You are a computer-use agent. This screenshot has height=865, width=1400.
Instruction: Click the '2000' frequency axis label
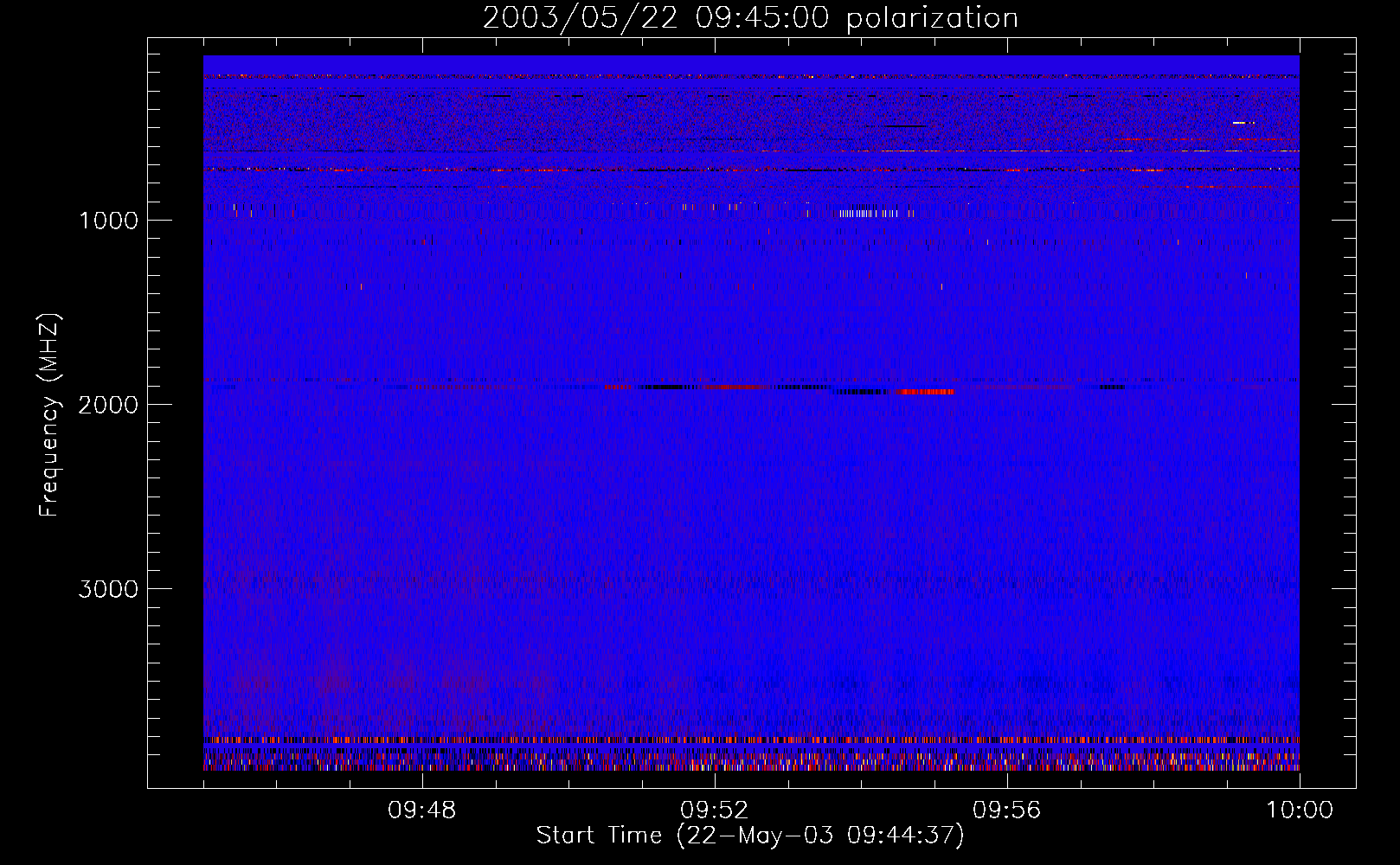pos(108,405)
